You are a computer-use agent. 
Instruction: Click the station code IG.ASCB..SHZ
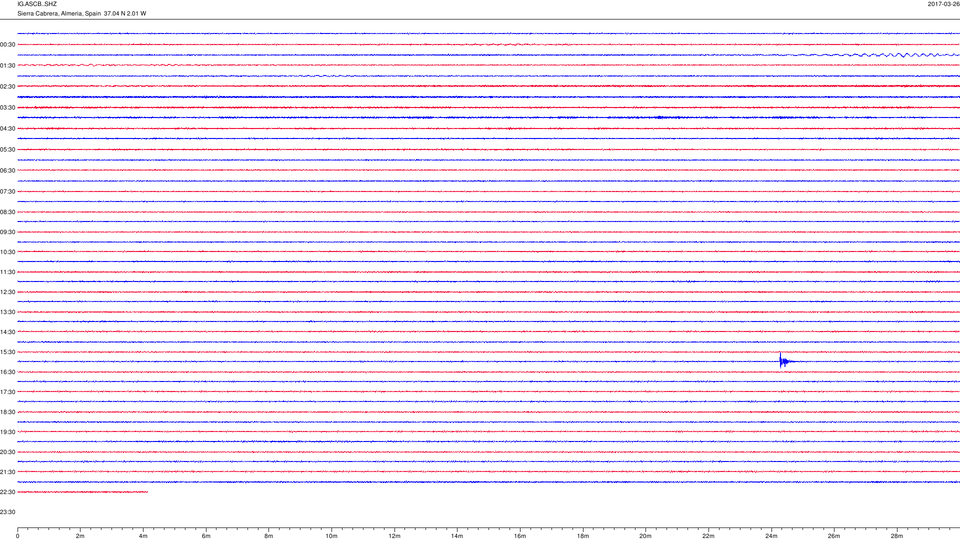37,4
